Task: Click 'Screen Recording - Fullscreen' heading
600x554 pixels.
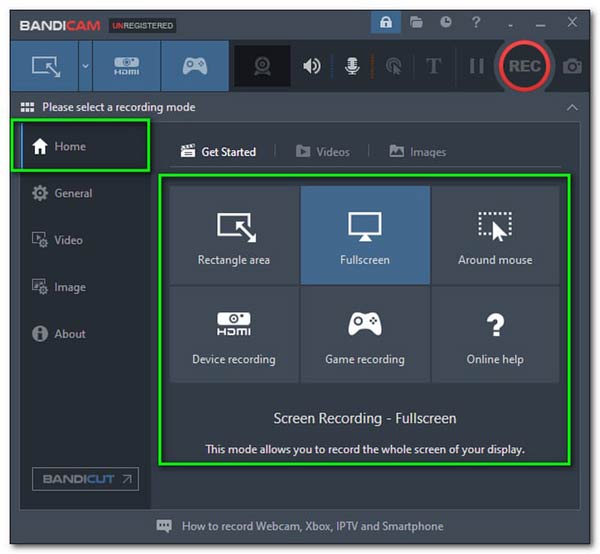Action: pyautogui.click(x=365, y=418)
